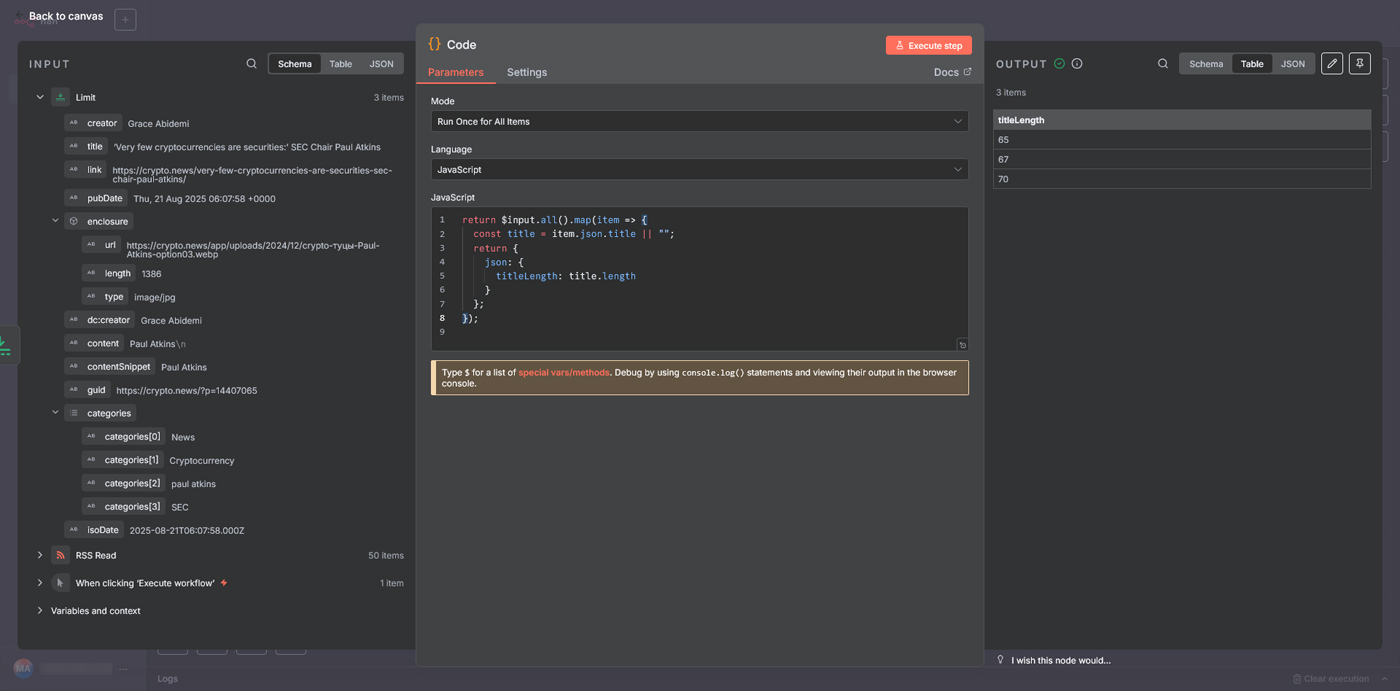The width and height of the screenshot is (1400, 691).
Task: Click the output info icon
Action: pos(1077,64)
